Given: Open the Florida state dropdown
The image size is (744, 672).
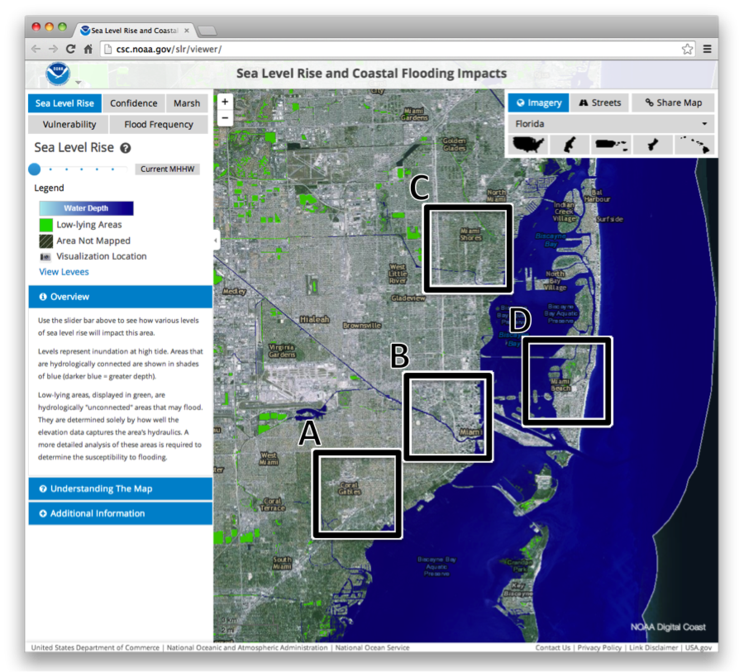Looking at the screenshot, I should click(x=610, y=124).
